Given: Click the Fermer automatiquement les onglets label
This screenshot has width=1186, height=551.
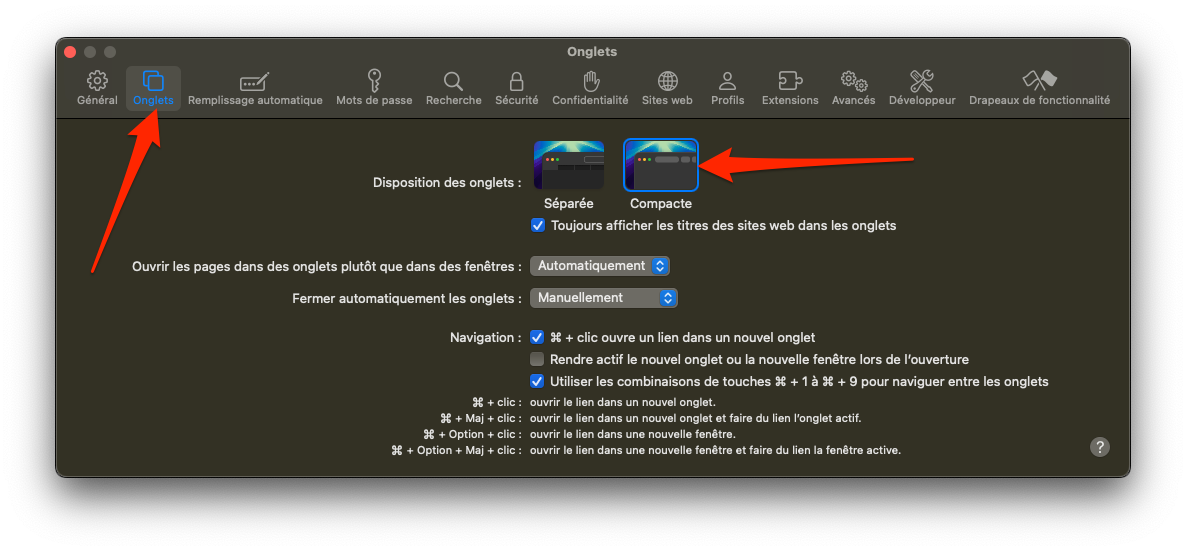Looking at the screenshot, I should [x=407, y=299].
